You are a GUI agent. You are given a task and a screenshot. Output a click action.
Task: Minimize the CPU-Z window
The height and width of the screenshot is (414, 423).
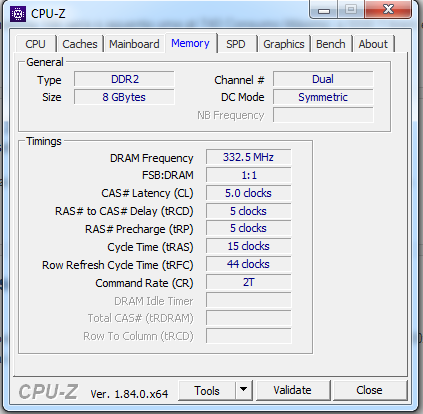(324, 9)
